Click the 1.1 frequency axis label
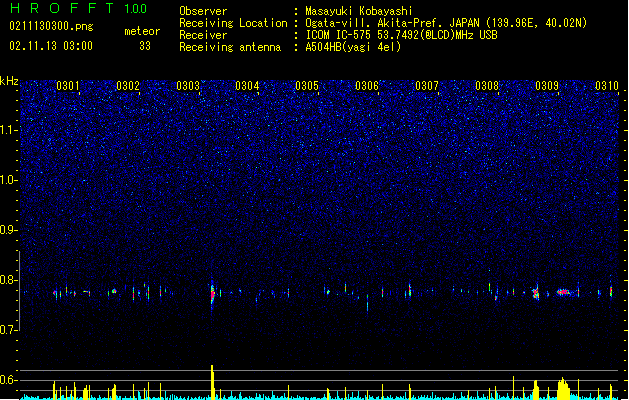This screenshot has width=629, height=400. click(8, 130)
